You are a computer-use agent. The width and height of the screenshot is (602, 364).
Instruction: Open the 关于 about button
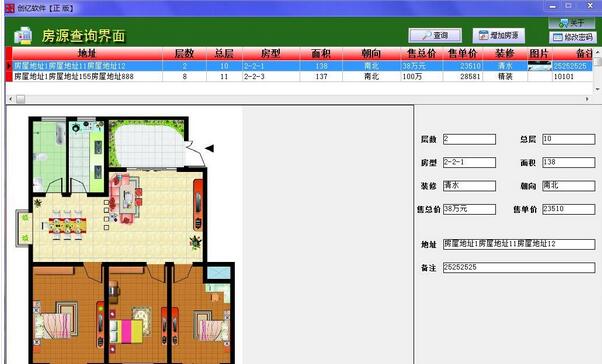572,23
